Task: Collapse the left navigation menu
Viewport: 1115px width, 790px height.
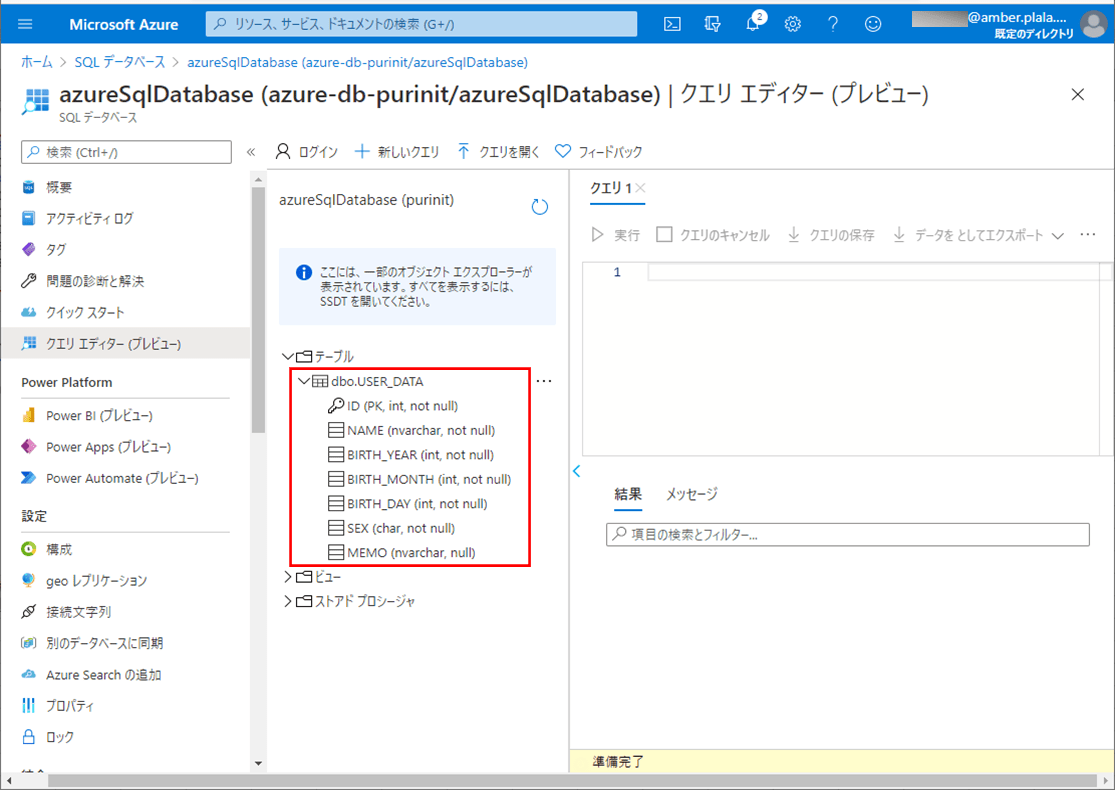Action: click(x=250, y=152)
